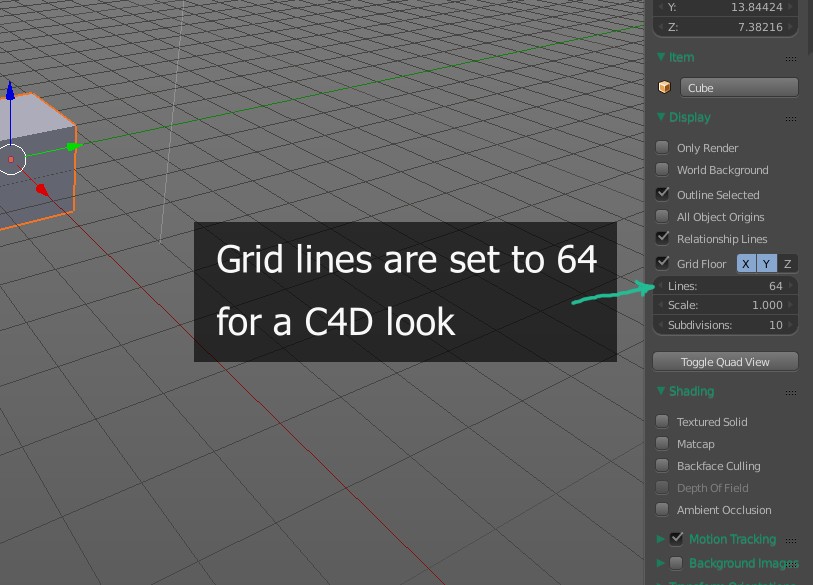The image size is (813, 585).
Task: Click the blue Z-axis manipulator arrow
Action: pyautogui.click(x=11, y=92)
